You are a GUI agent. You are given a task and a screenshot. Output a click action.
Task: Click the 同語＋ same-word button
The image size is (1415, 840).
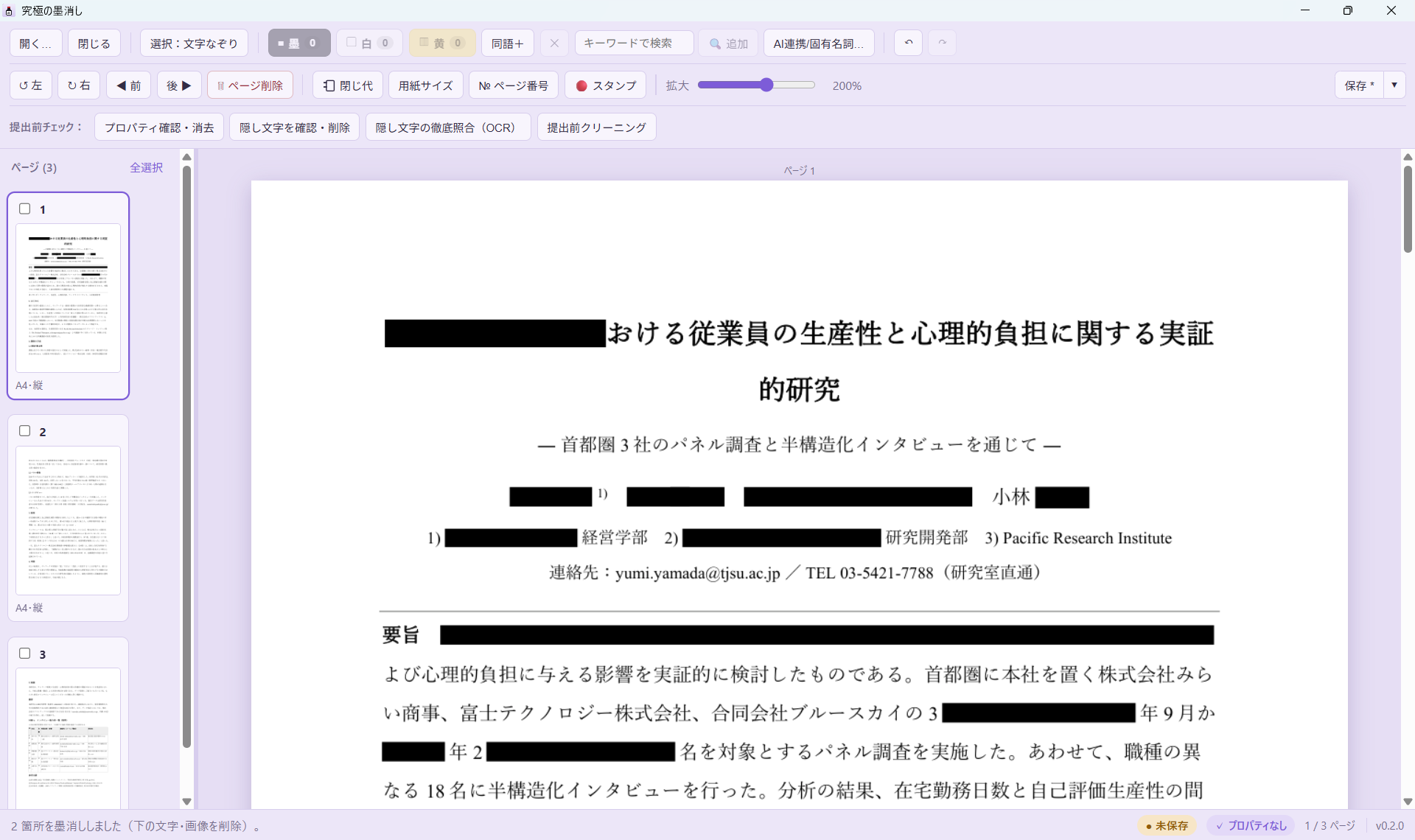point(508,43)
